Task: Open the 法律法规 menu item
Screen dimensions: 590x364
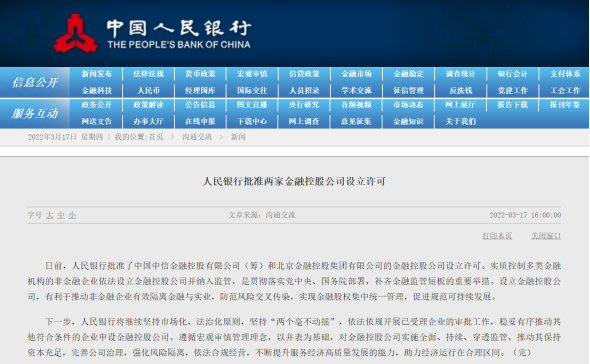Action: [x=149, y=74]
